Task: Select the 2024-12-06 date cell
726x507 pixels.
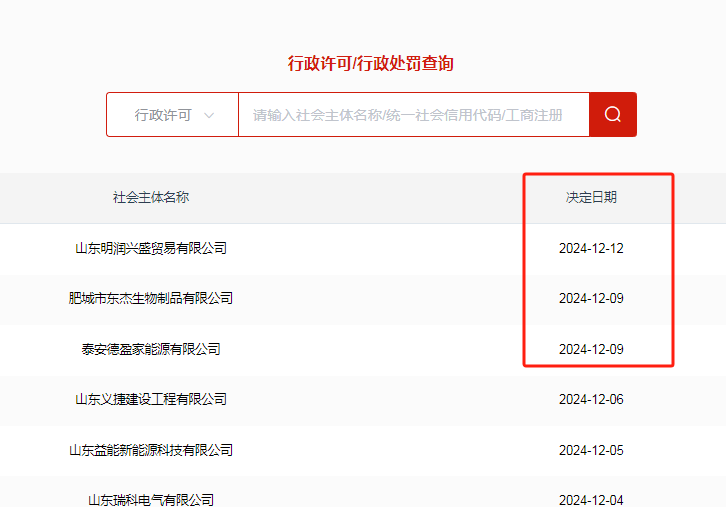Action: point(591,400)
